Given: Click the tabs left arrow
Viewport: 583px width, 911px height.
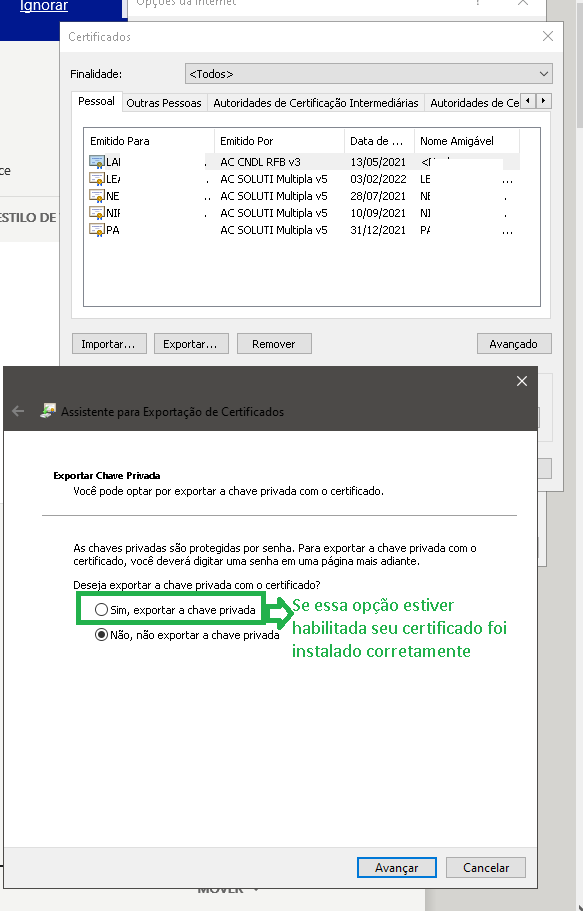Looking at the screenshot, I should tap(528, 101).
